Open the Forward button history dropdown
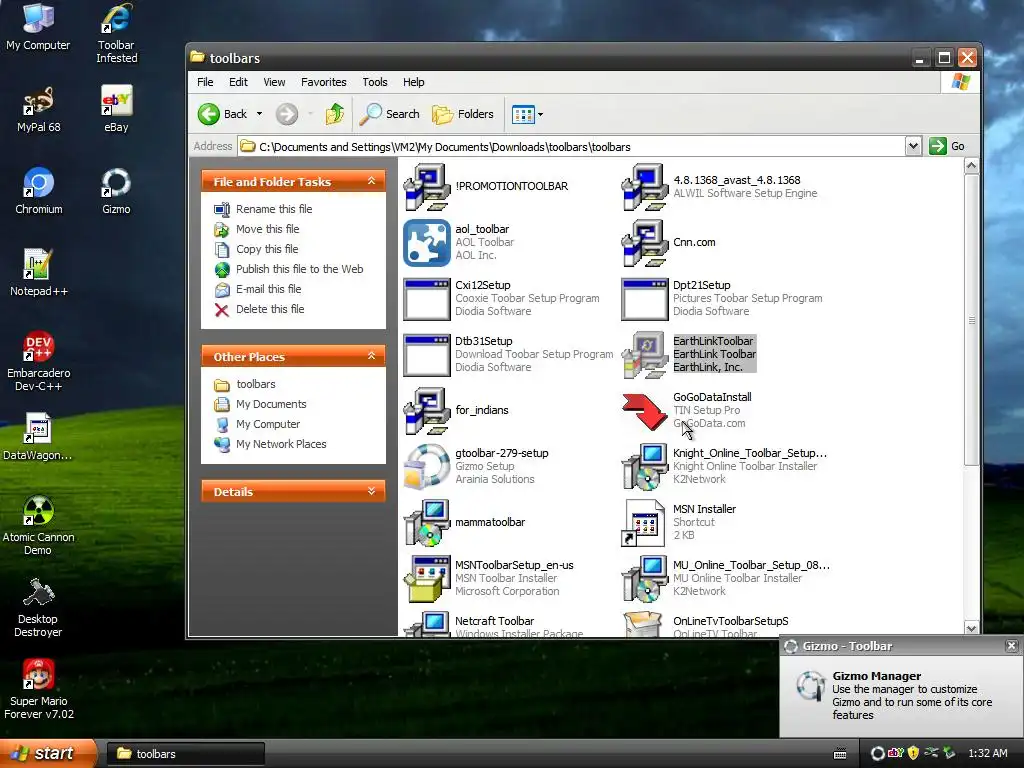 310,114
